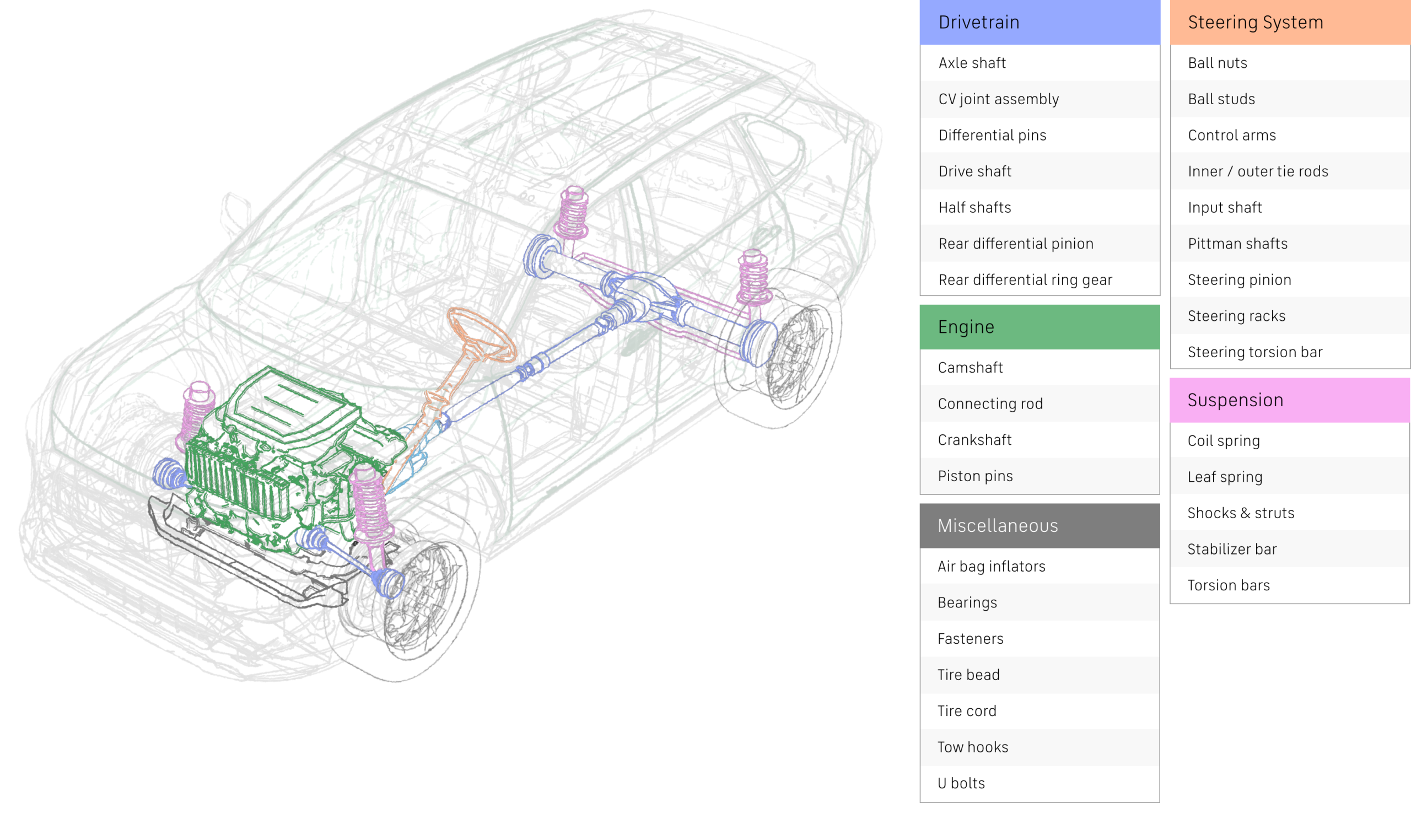Click the Coil spring entry

pyautogui.click(x=1290, y=441)
